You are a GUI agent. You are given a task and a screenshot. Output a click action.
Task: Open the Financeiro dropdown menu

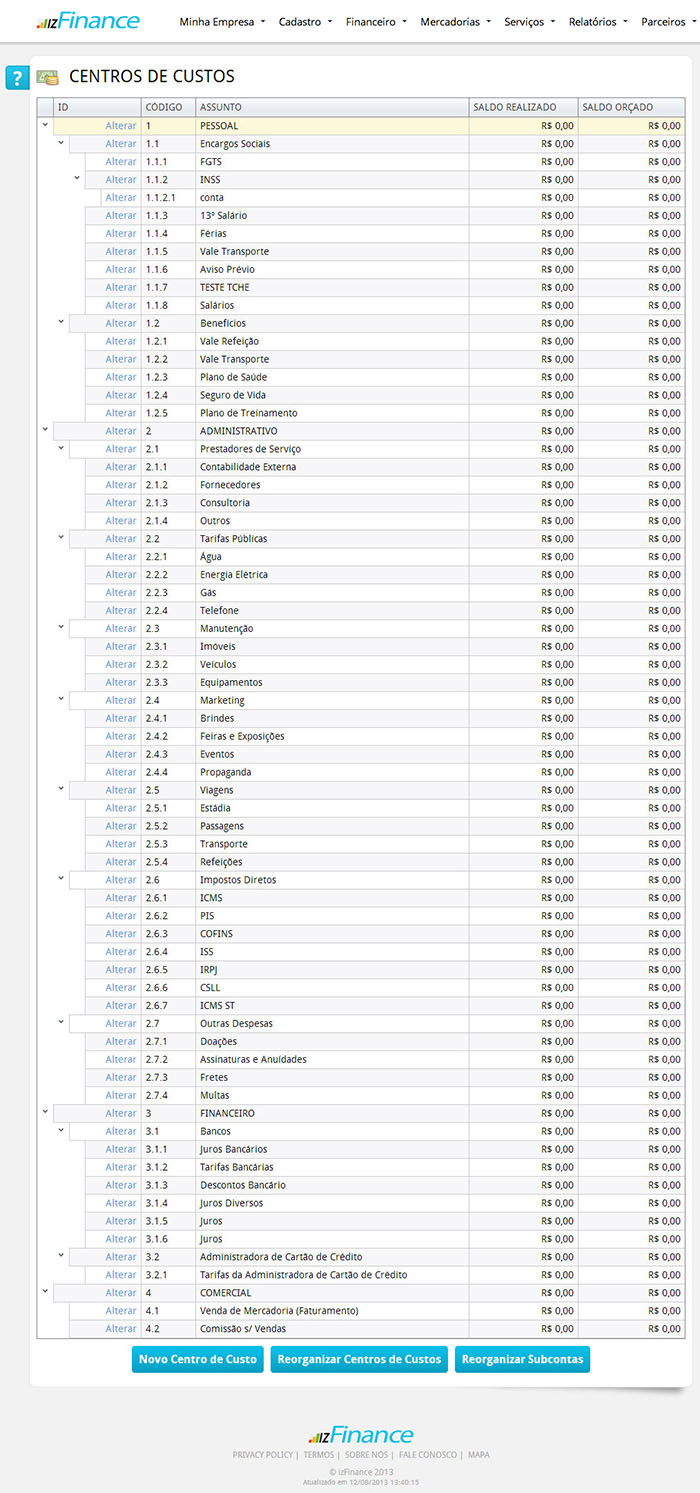click(376, 21)
